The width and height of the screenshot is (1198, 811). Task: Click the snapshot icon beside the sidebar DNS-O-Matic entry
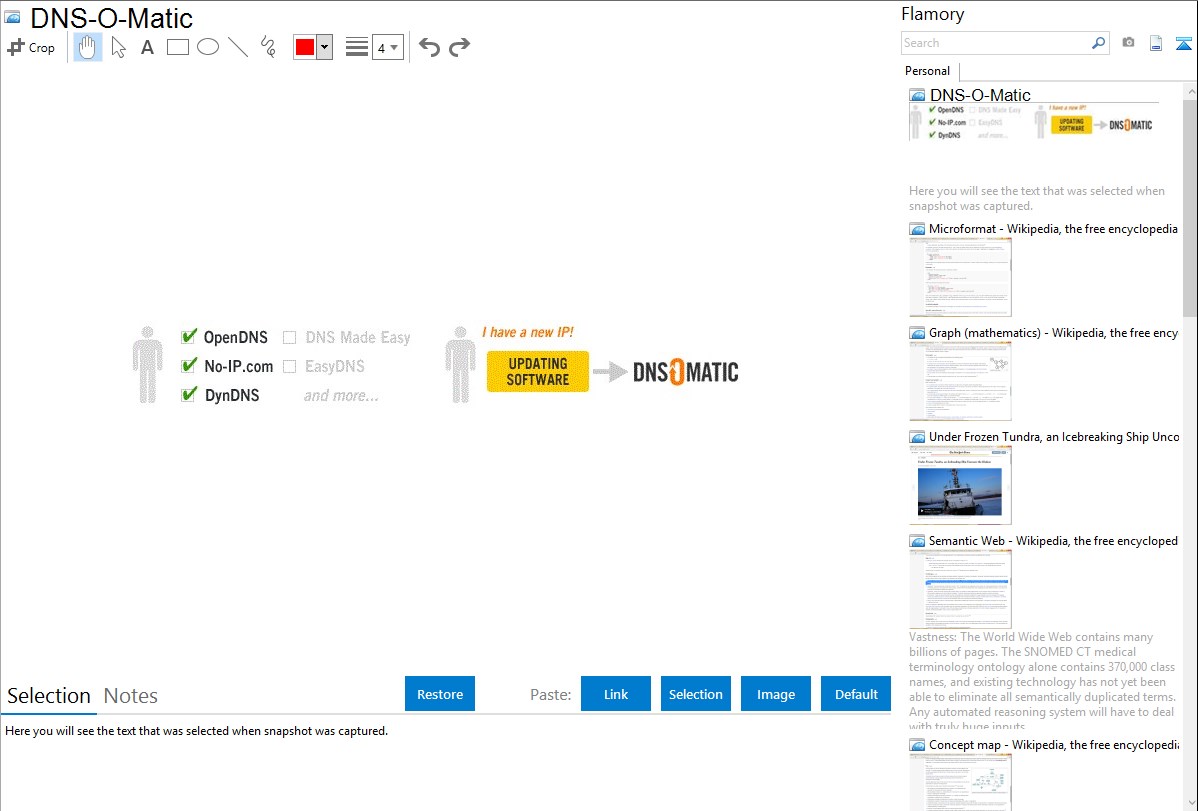pyautogui.click(x=918, y=96)
